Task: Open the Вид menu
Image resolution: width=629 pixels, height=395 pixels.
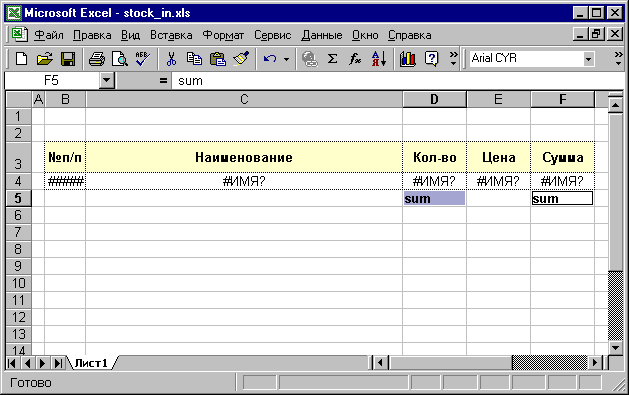Action: pos(131,35)
